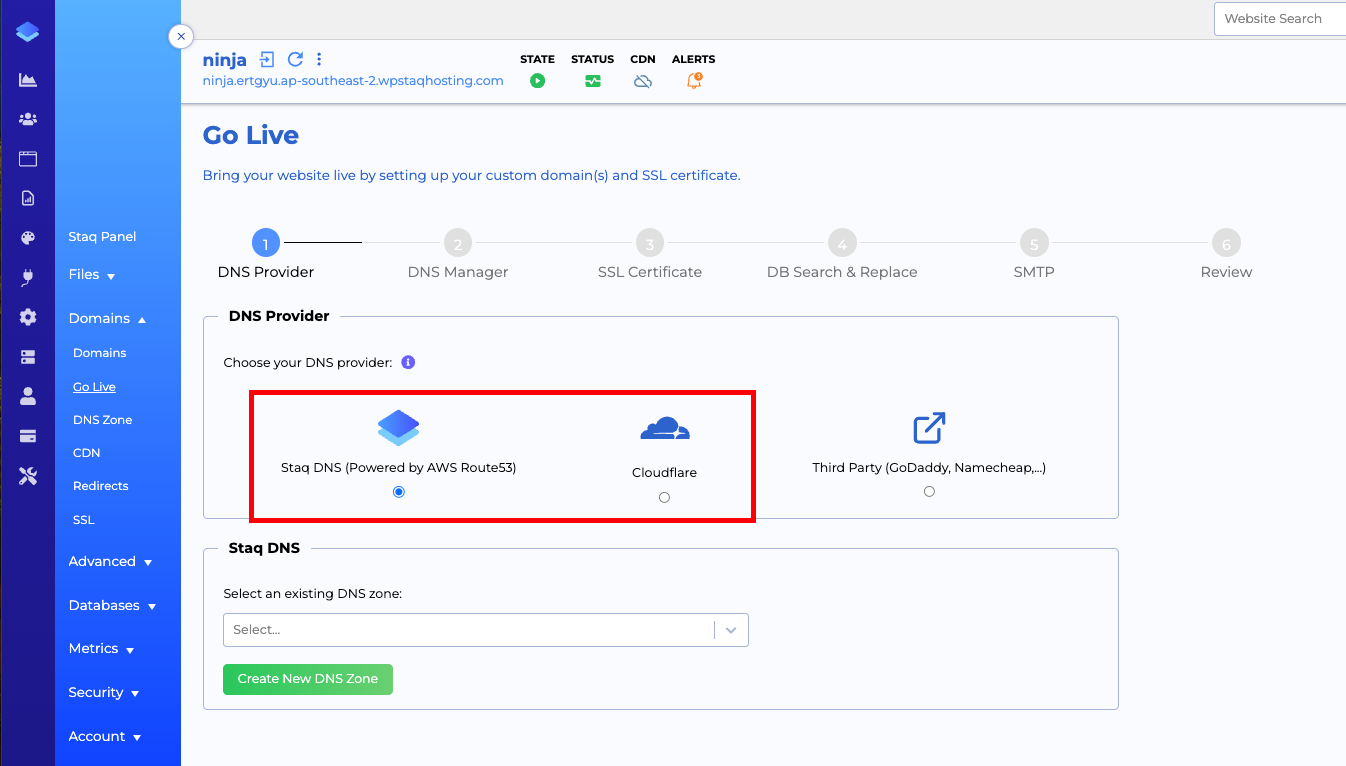
Task: Click the server stack icon in the rail
Action: click(28, 357)
